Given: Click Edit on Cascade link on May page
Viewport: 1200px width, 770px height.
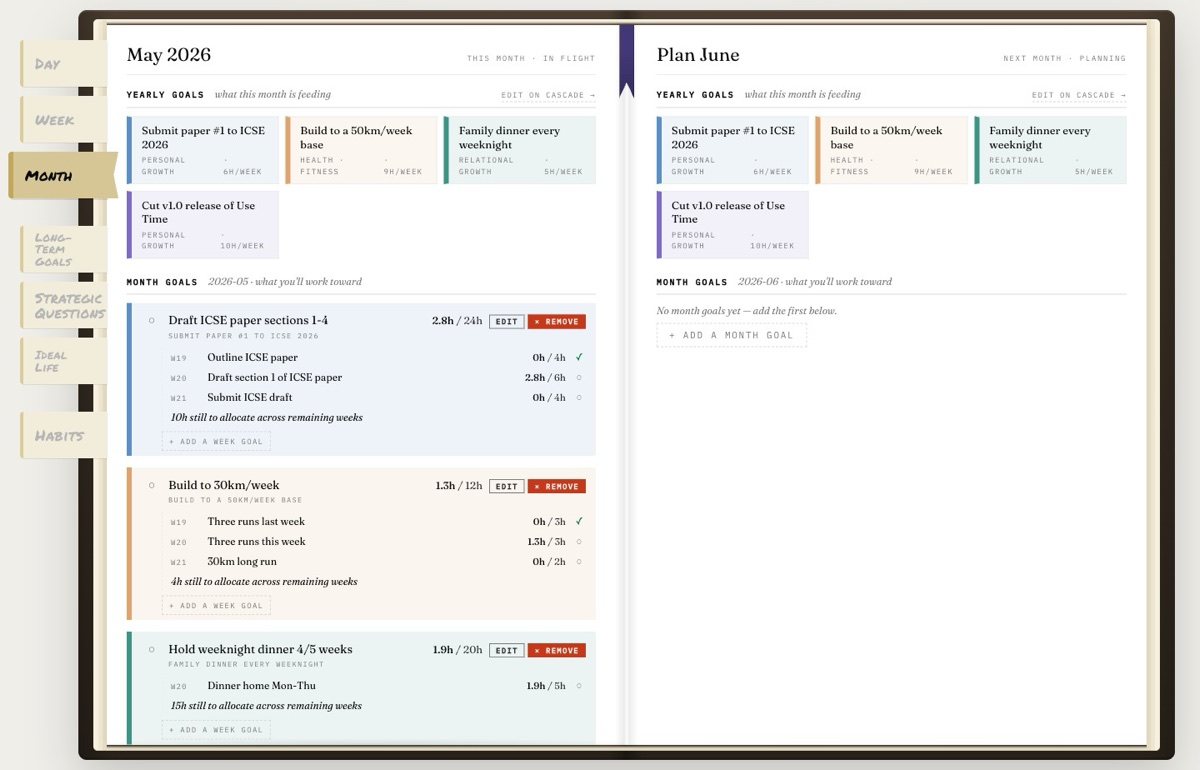Looking at the screenshot, I should click(x=548, y=95).
